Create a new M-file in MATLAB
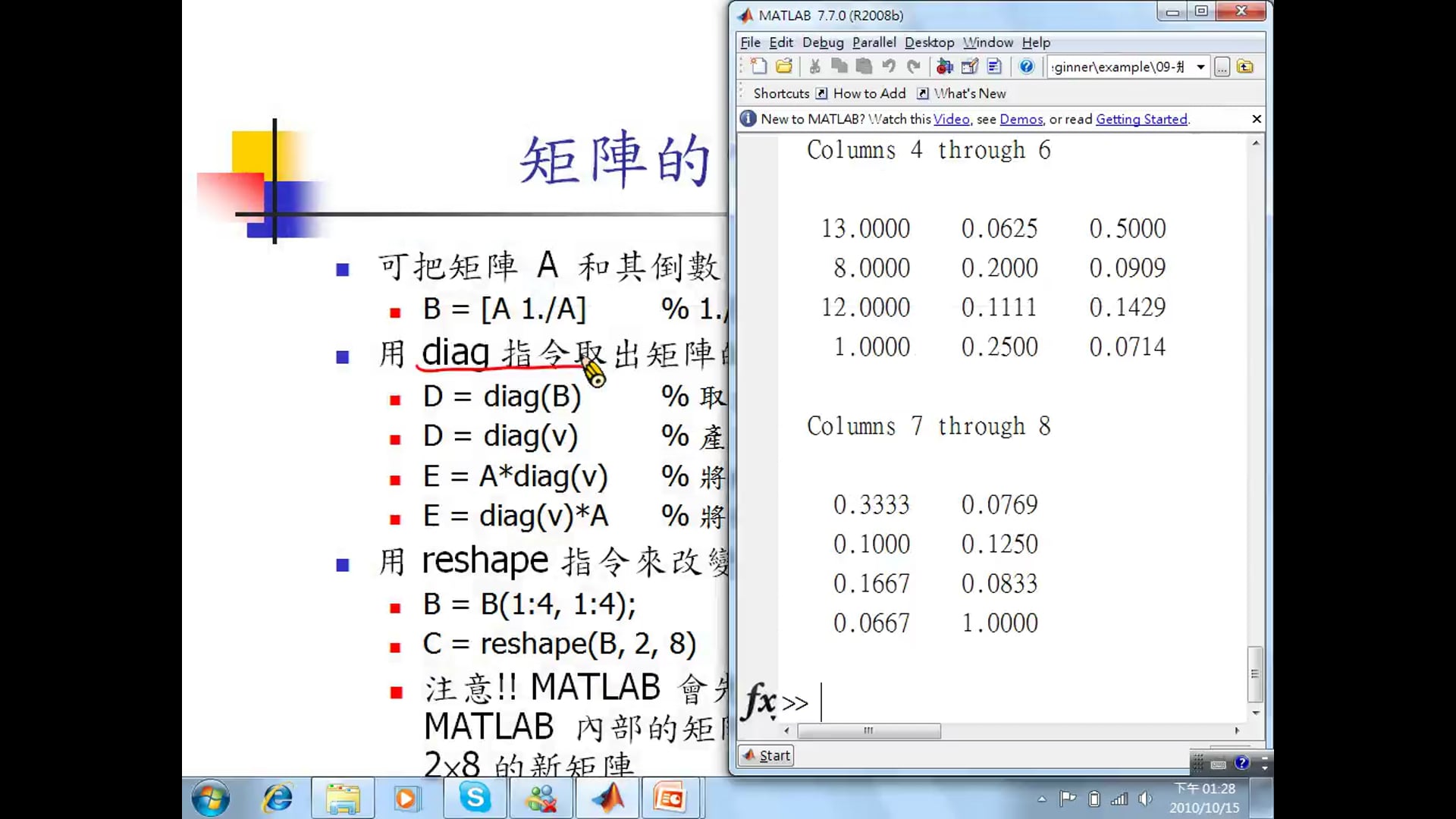 click(x=758, y=67)
